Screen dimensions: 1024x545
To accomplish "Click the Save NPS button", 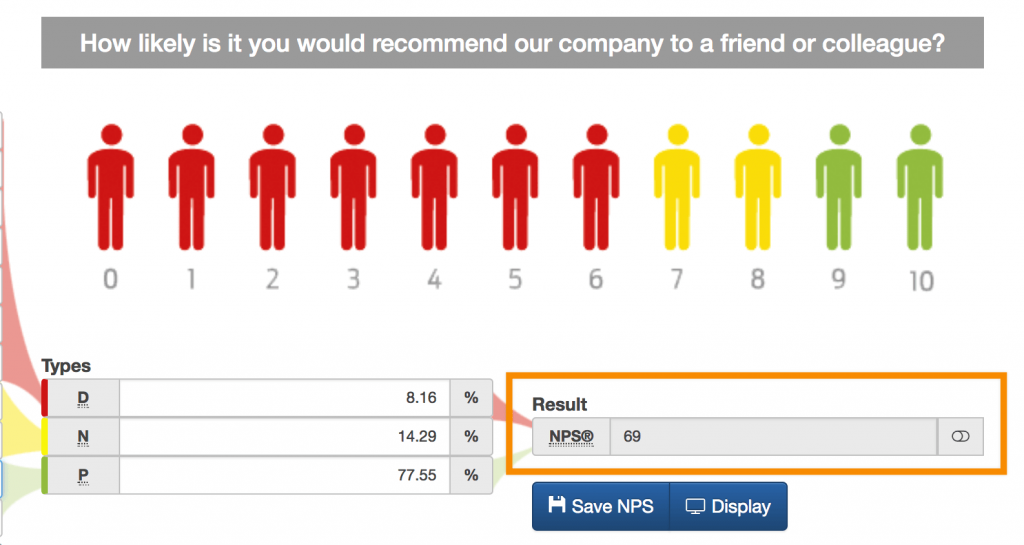I will (601, 506).
